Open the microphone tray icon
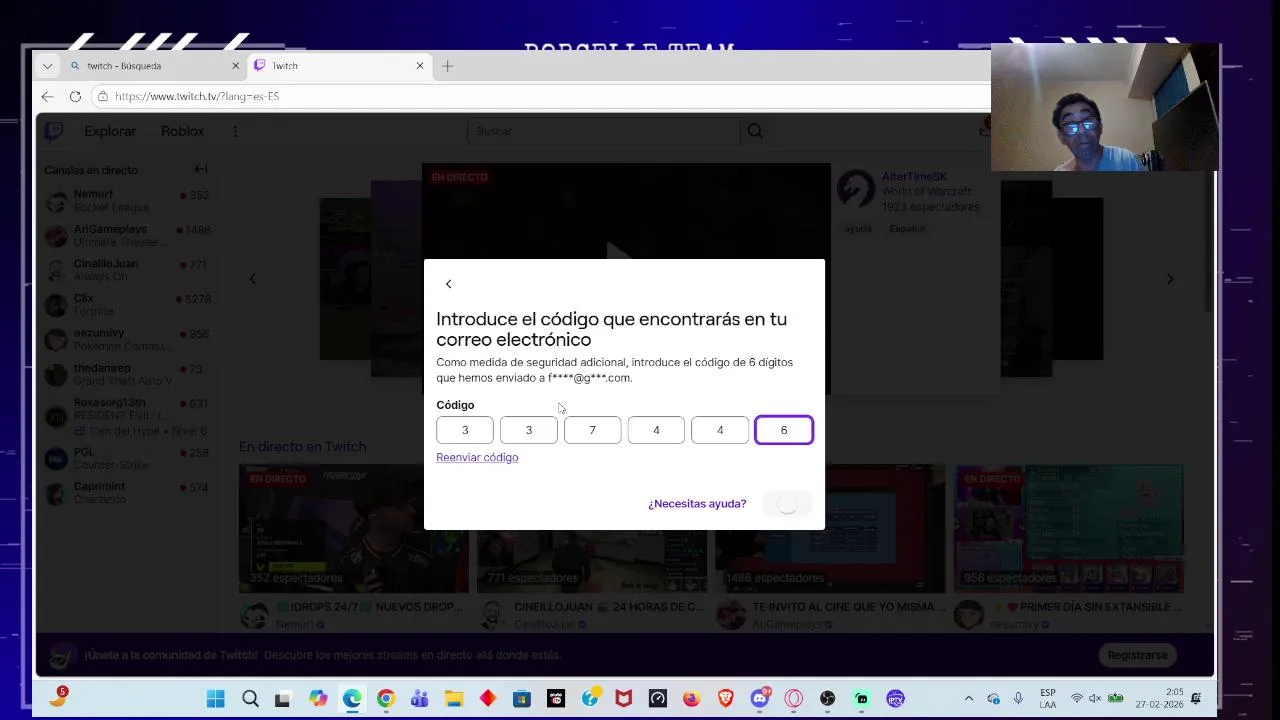1280x720 pixels. (x=1018, y=699)
